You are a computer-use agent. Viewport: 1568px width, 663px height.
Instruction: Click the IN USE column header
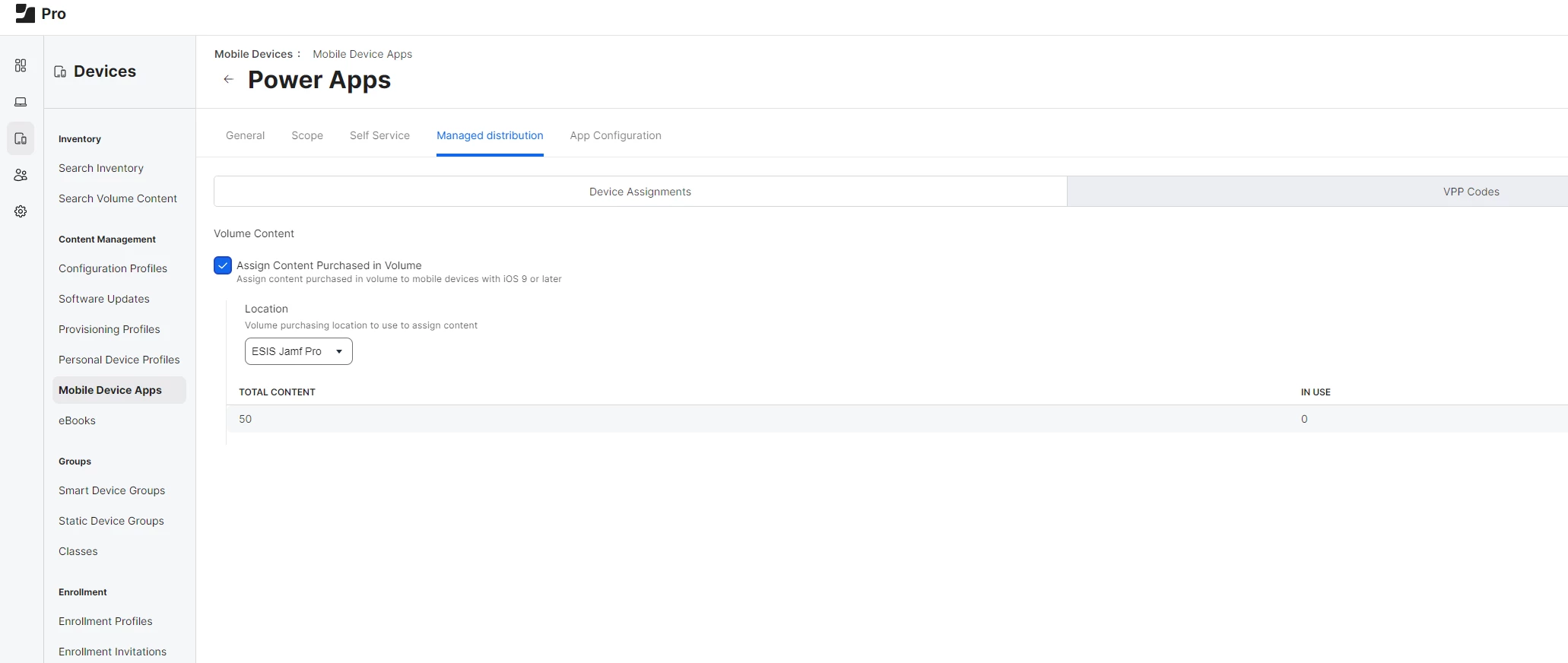click(x=1316, y=392)
